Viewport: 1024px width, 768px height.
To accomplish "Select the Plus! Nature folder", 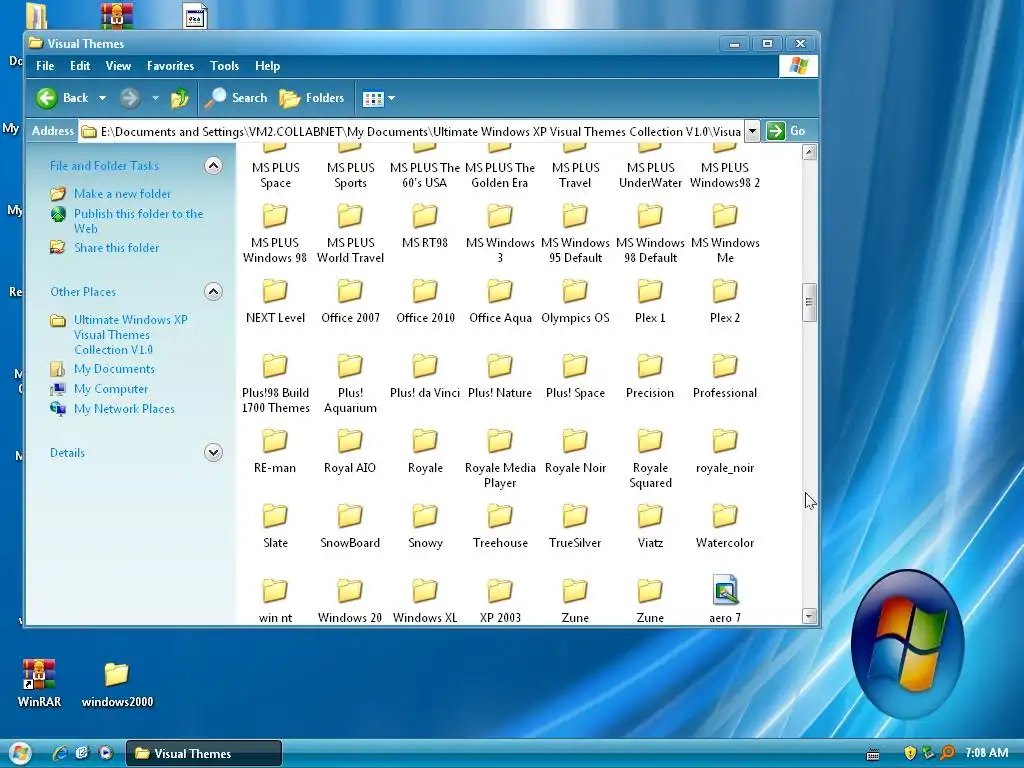I will point(500,376).
